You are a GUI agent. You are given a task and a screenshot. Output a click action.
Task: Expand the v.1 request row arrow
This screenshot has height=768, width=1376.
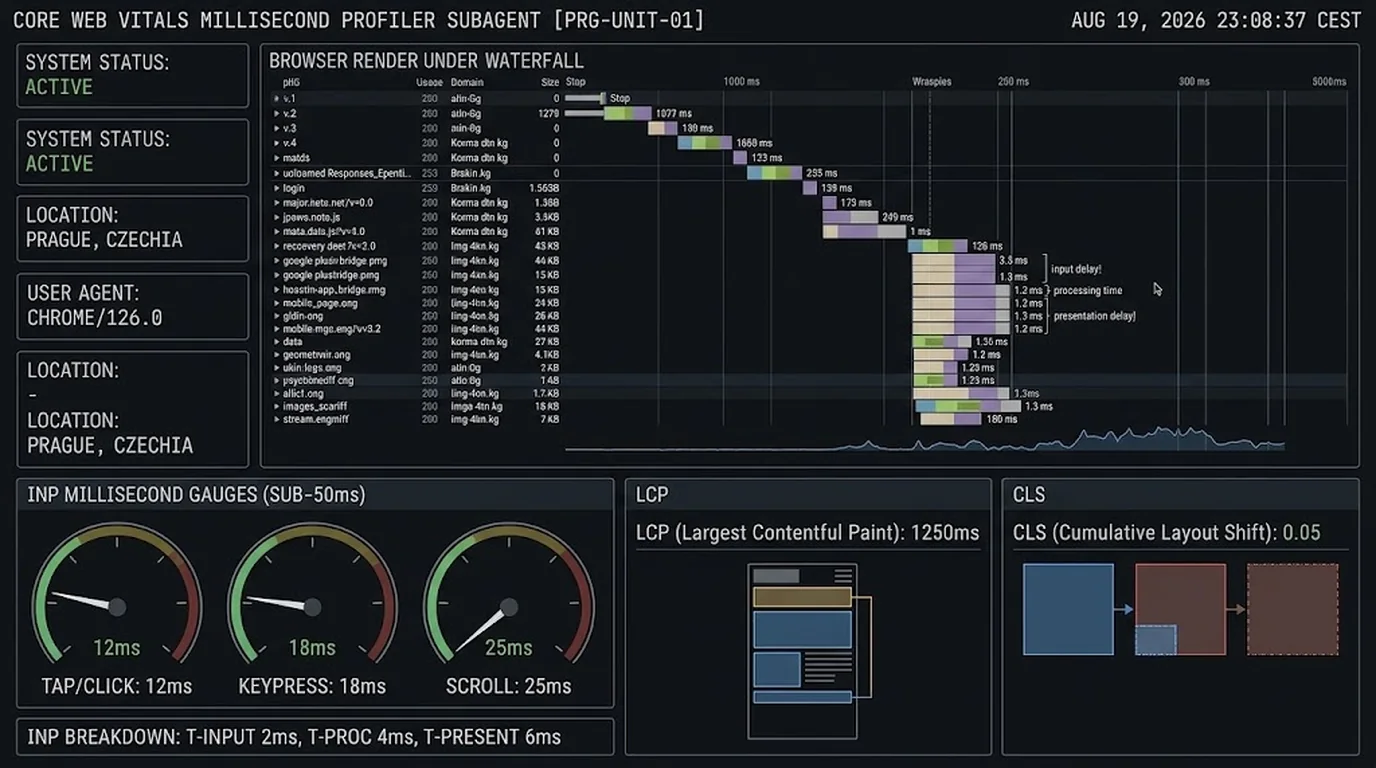(276, 99)
